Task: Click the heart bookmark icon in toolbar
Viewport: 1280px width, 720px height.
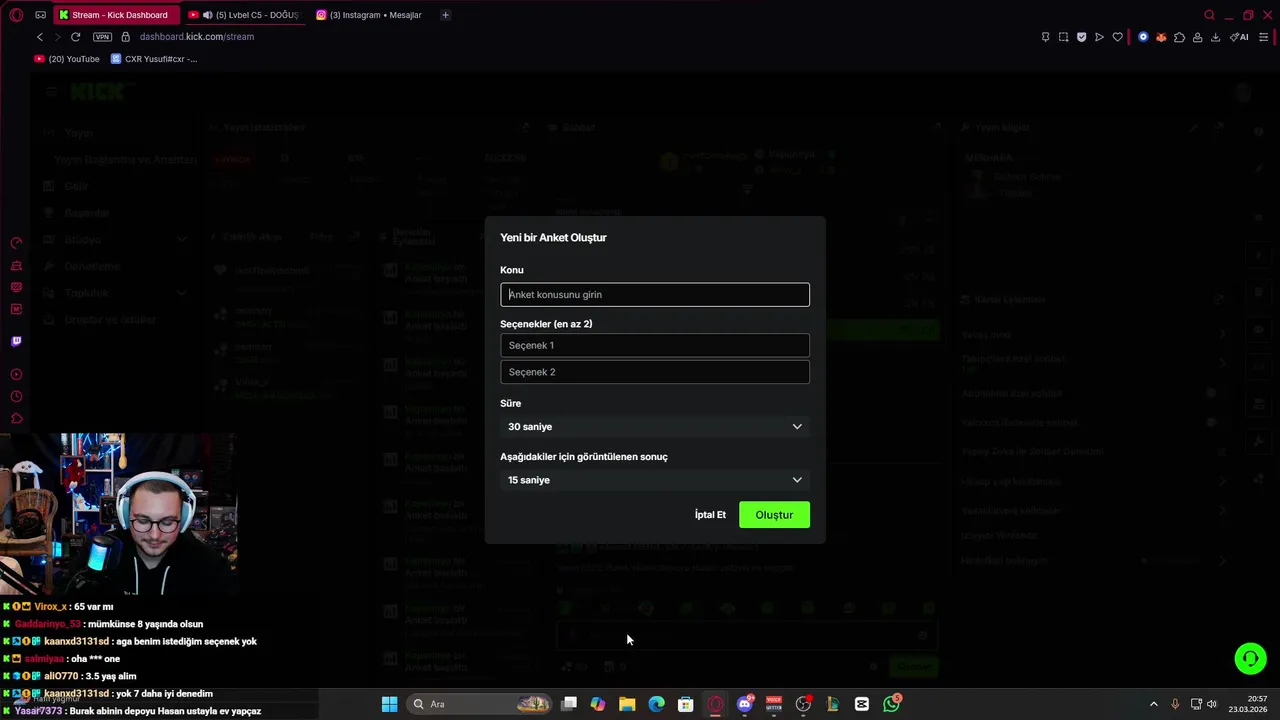Action: (1117, 37)
